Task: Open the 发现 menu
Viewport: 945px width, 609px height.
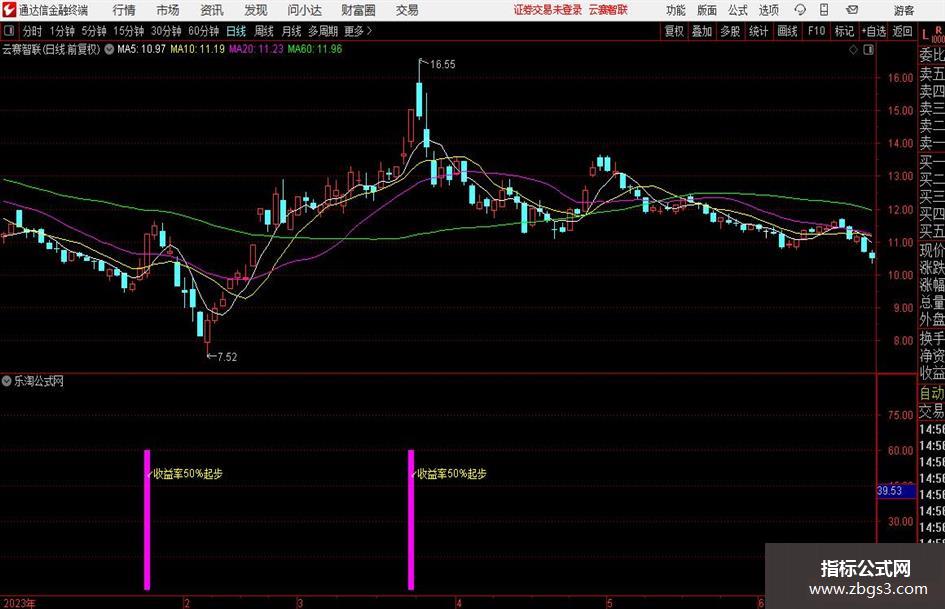Action: pyautogui.click(x=256, y=10)
